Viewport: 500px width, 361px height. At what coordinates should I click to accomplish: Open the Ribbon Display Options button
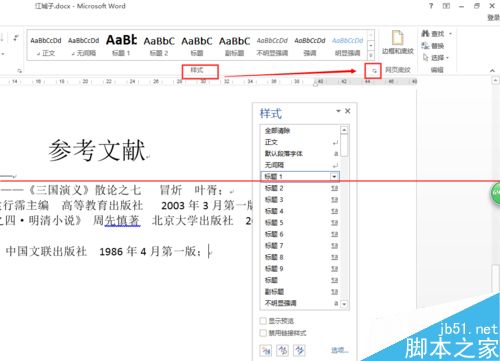pyautogui.click(x=446, y=6)
